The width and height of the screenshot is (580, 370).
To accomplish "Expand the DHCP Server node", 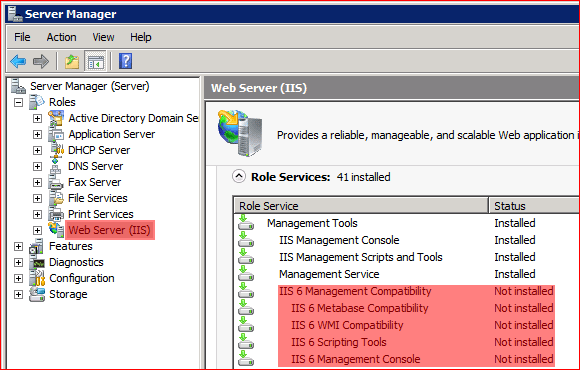I will [37, 151].
